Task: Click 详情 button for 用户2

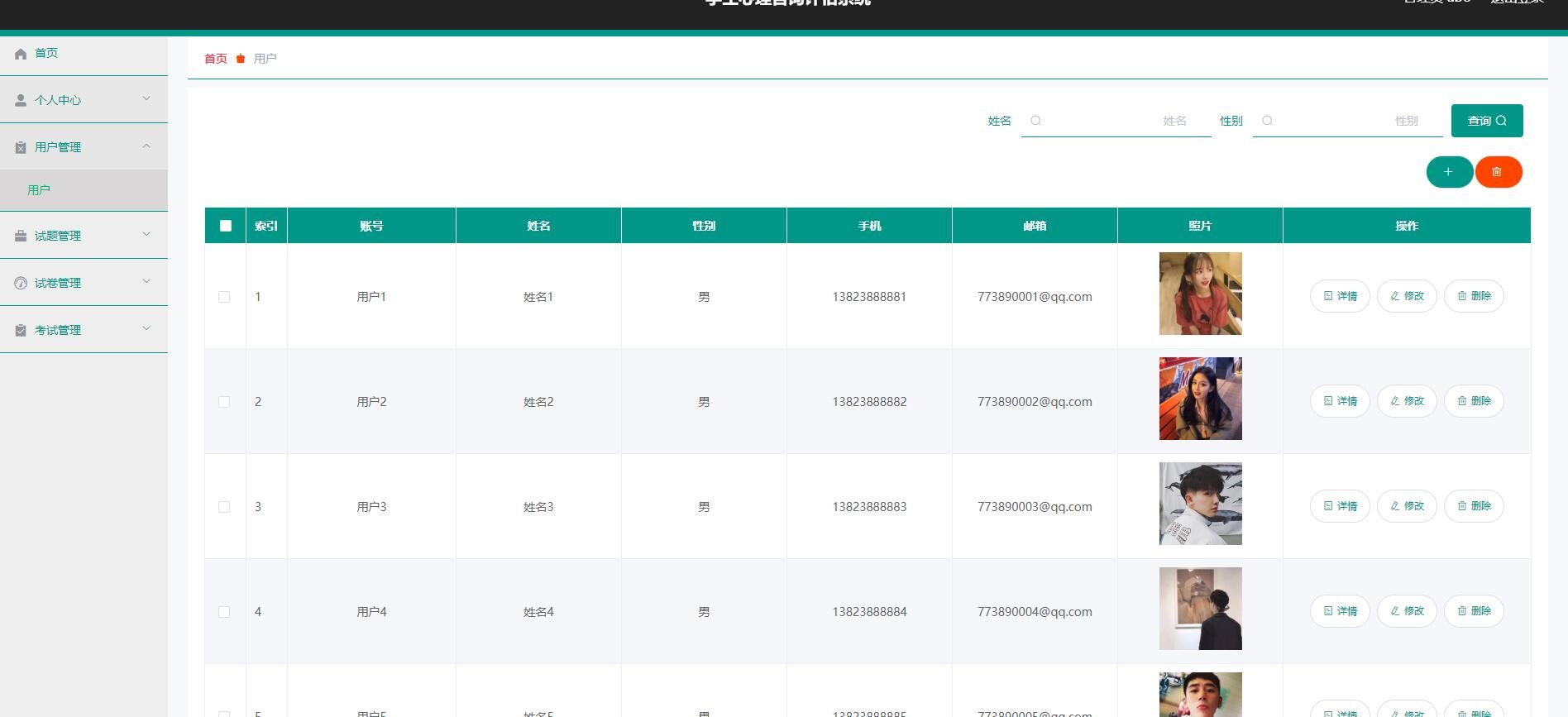Action: tap(1340, 401)
